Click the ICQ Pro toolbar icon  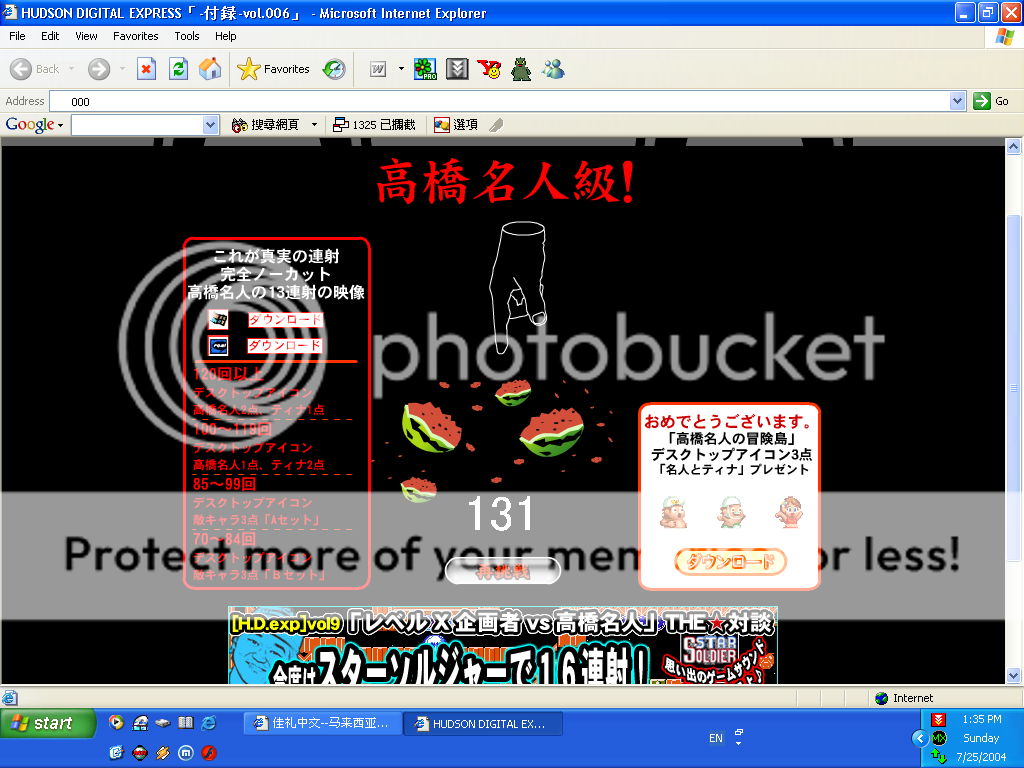click(425, 69)
